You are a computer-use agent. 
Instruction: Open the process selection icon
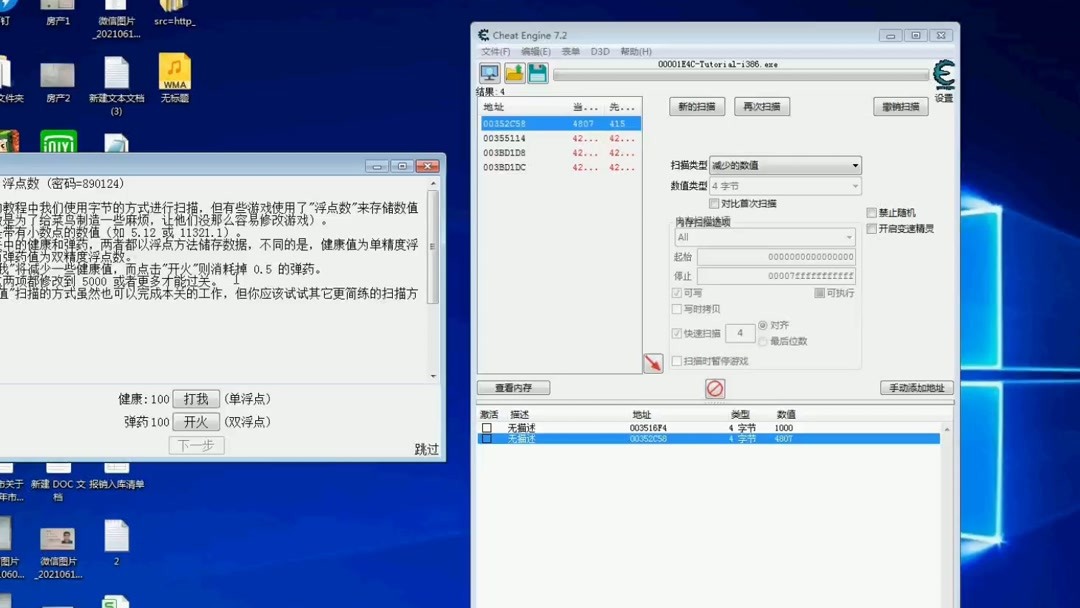[488, 72]
